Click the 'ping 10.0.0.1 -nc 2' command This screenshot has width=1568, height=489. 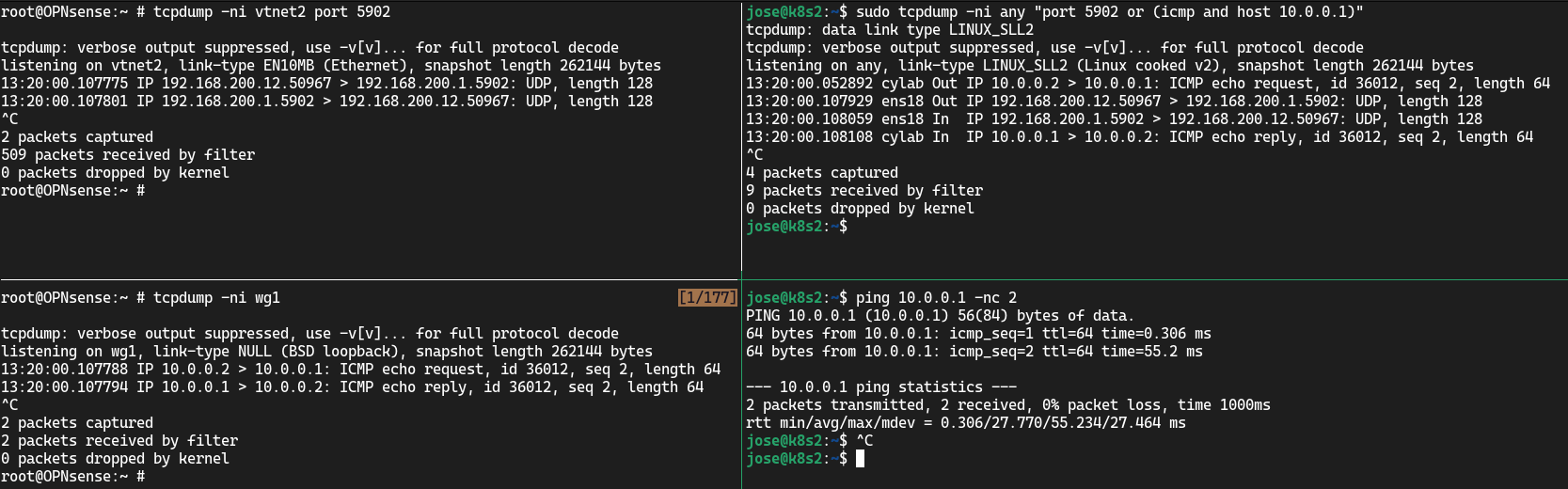click(936, 298)
